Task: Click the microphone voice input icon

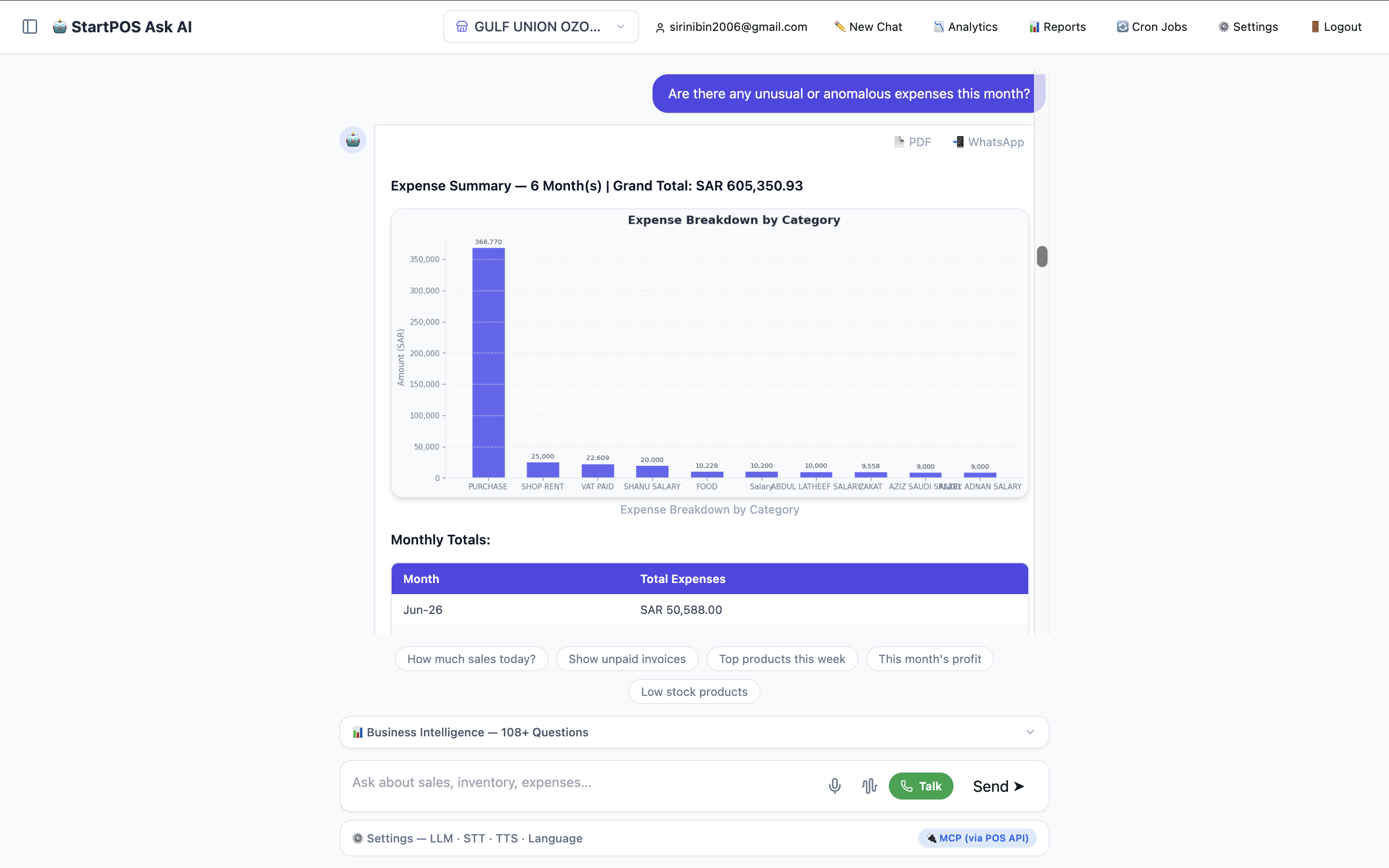Action: coord(835,786)
